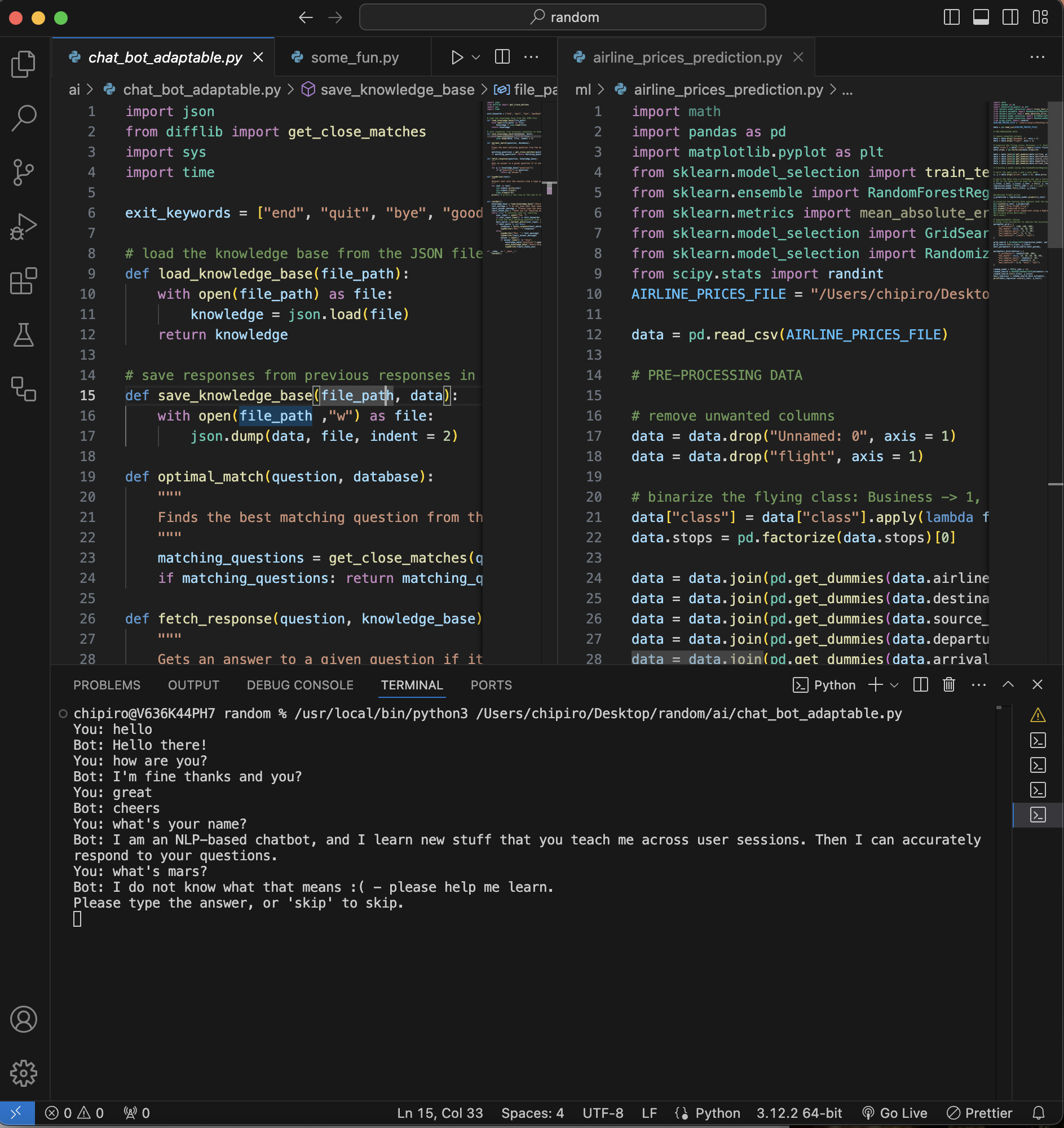Close the terminal panel

click(1037, 684)
